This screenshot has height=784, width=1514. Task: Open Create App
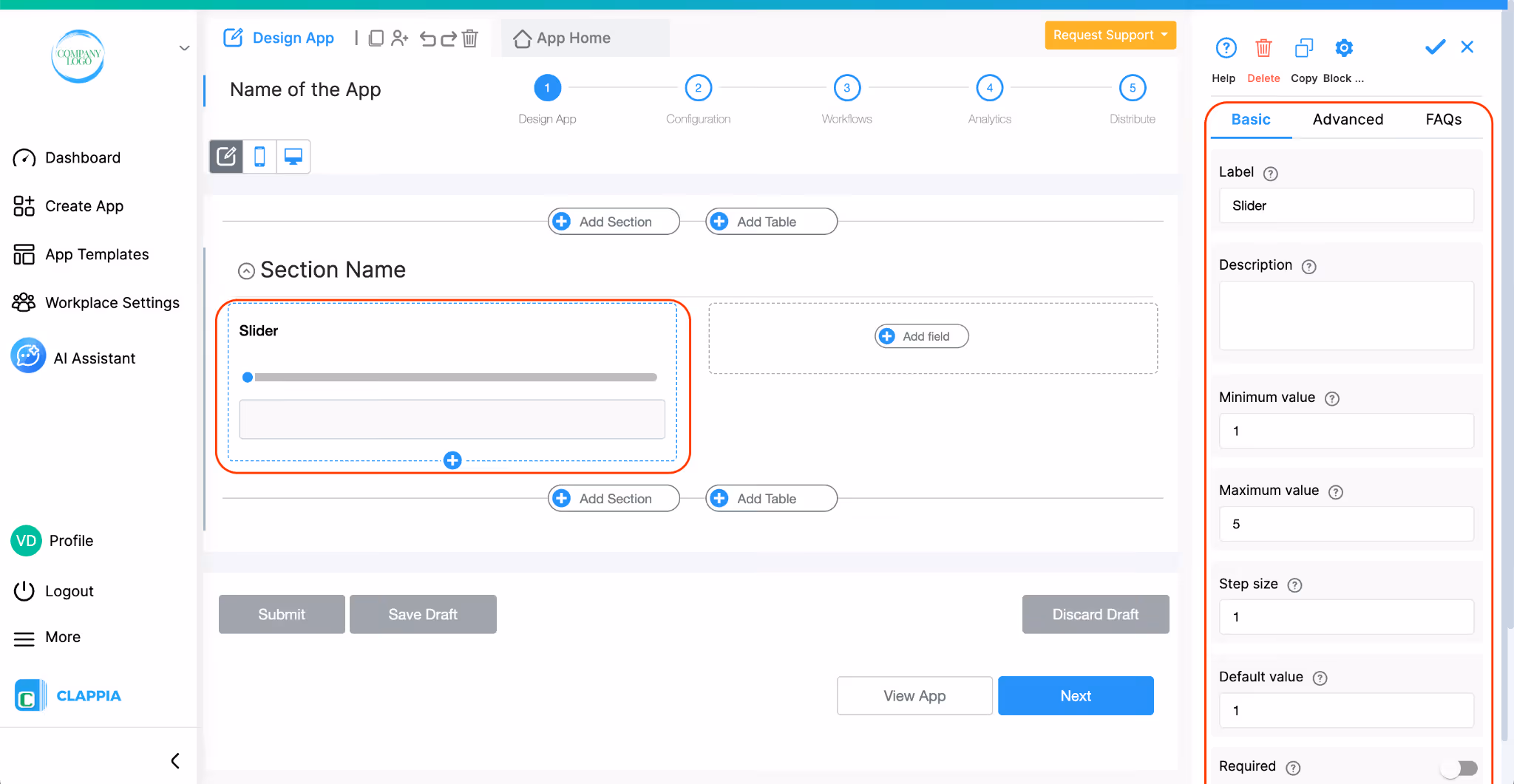click(68, 206)
